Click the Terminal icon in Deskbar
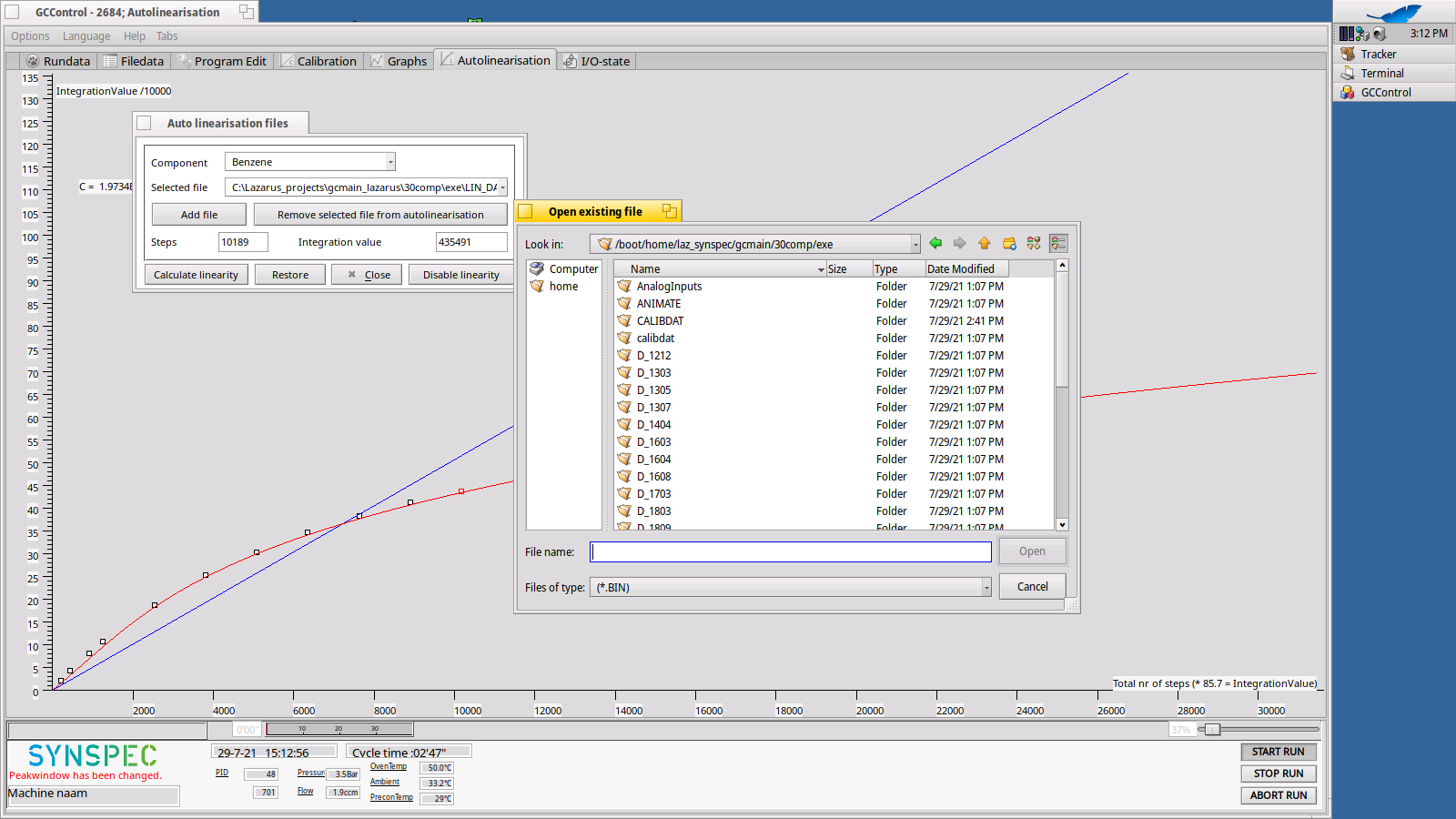This screenshot has height=819, width=1456. (x=1348, y=73)
